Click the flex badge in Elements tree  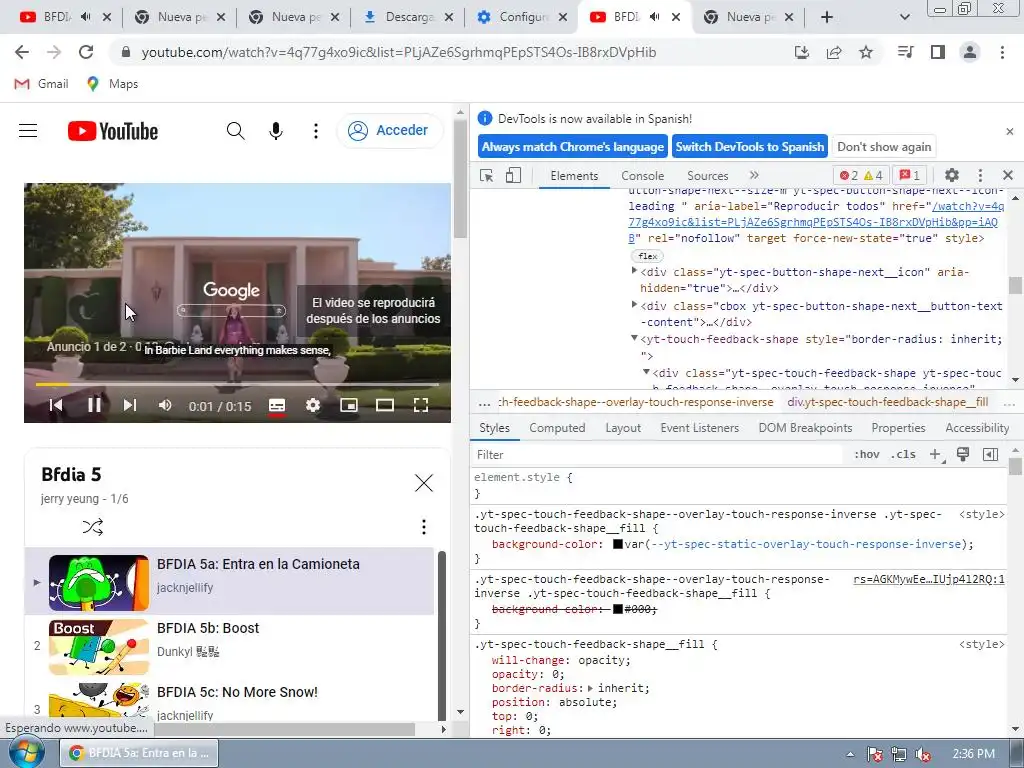point(647,256)
